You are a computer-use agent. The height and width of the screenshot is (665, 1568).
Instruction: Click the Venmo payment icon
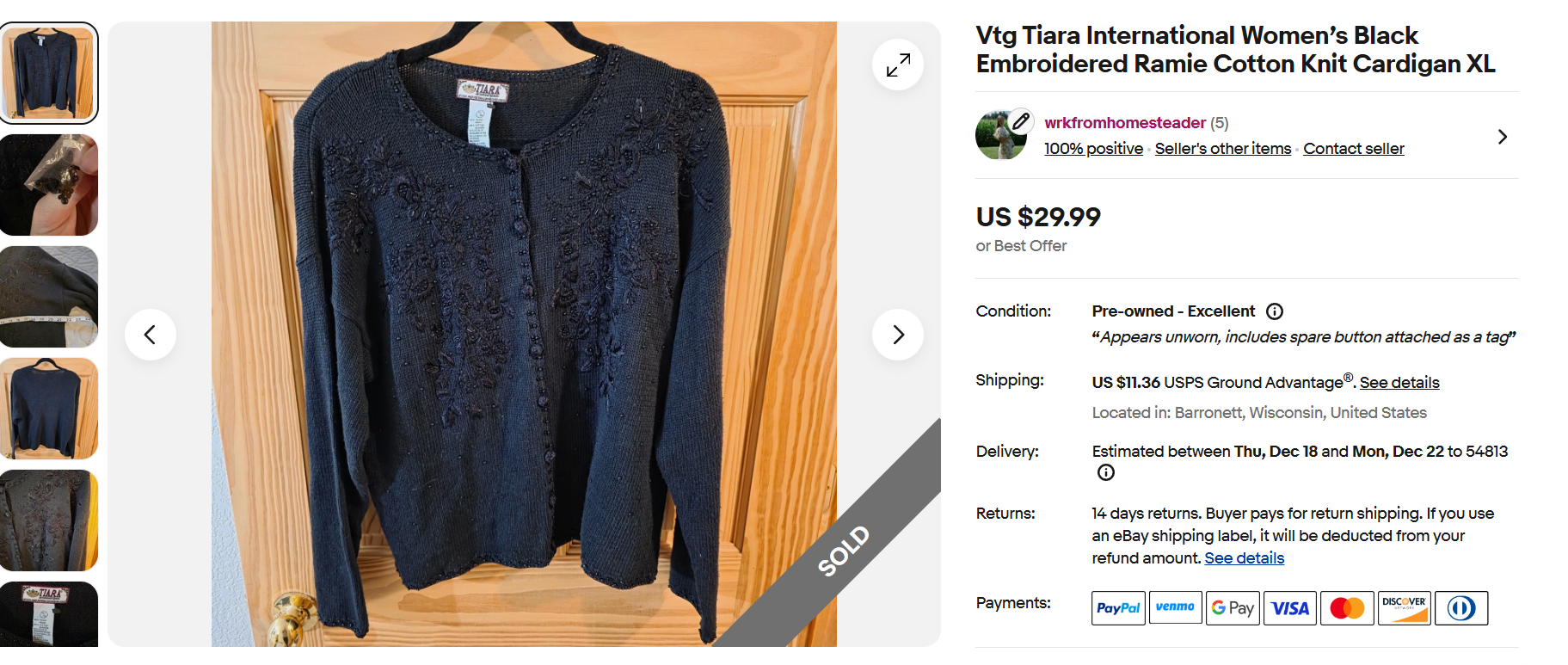pos(1175,608)
